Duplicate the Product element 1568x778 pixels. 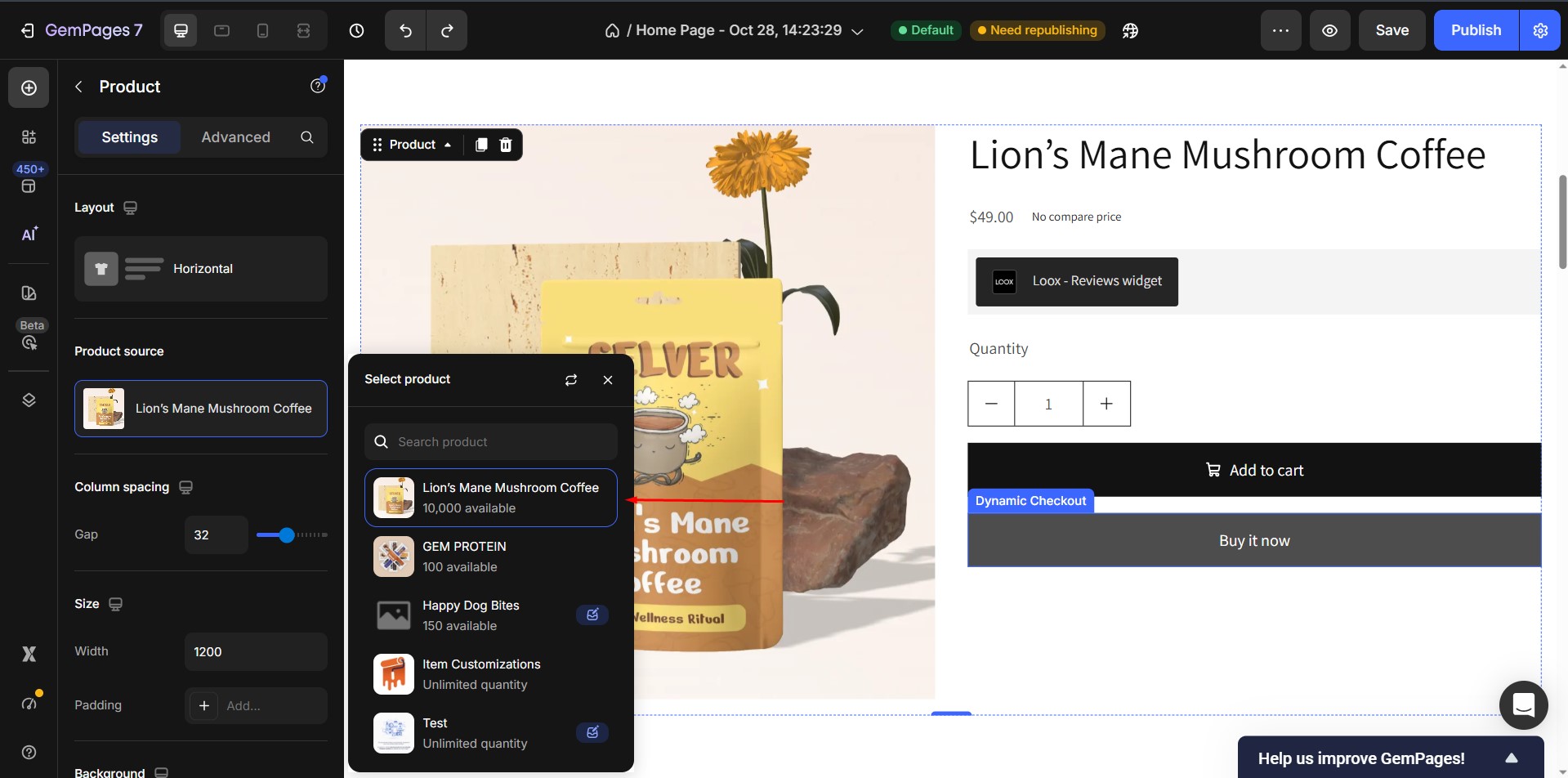point(481,145)
